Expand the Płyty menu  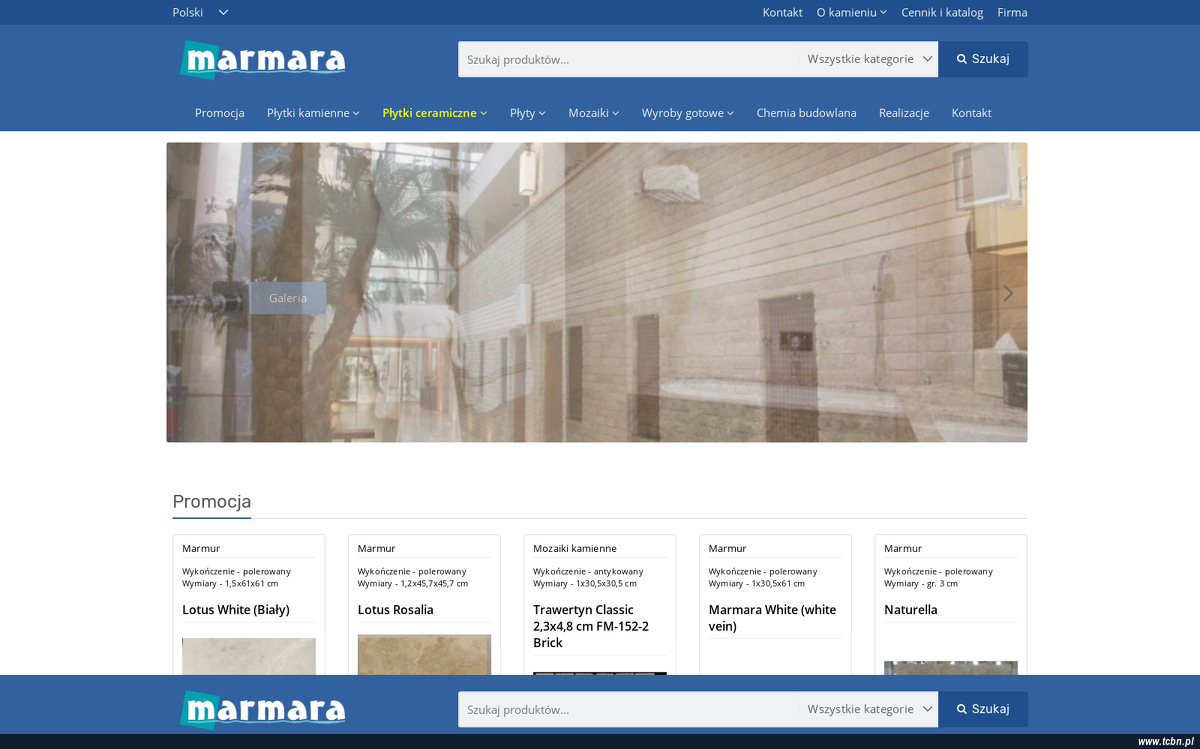coord(528,113)
